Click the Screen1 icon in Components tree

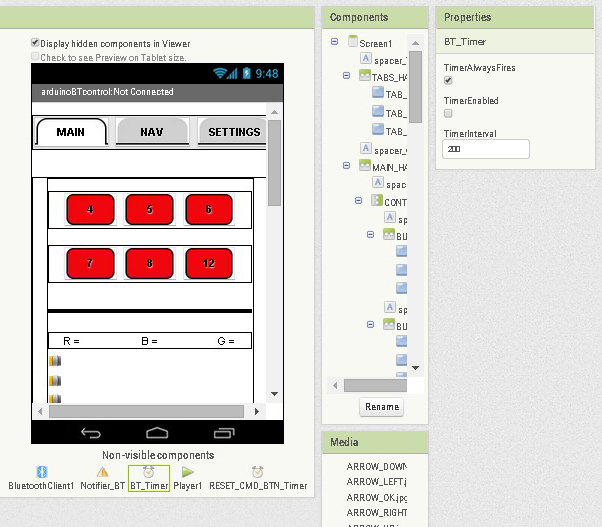click(x=352, y=41)
